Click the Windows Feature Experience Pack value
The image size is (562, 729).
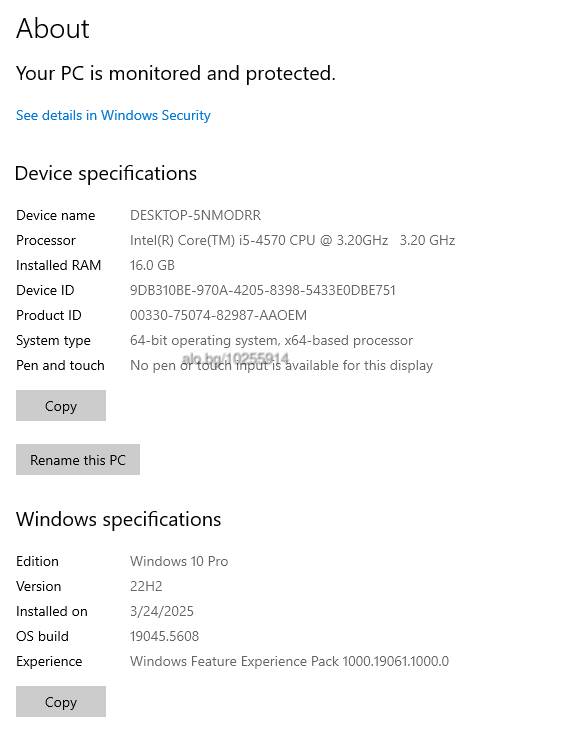290,661
